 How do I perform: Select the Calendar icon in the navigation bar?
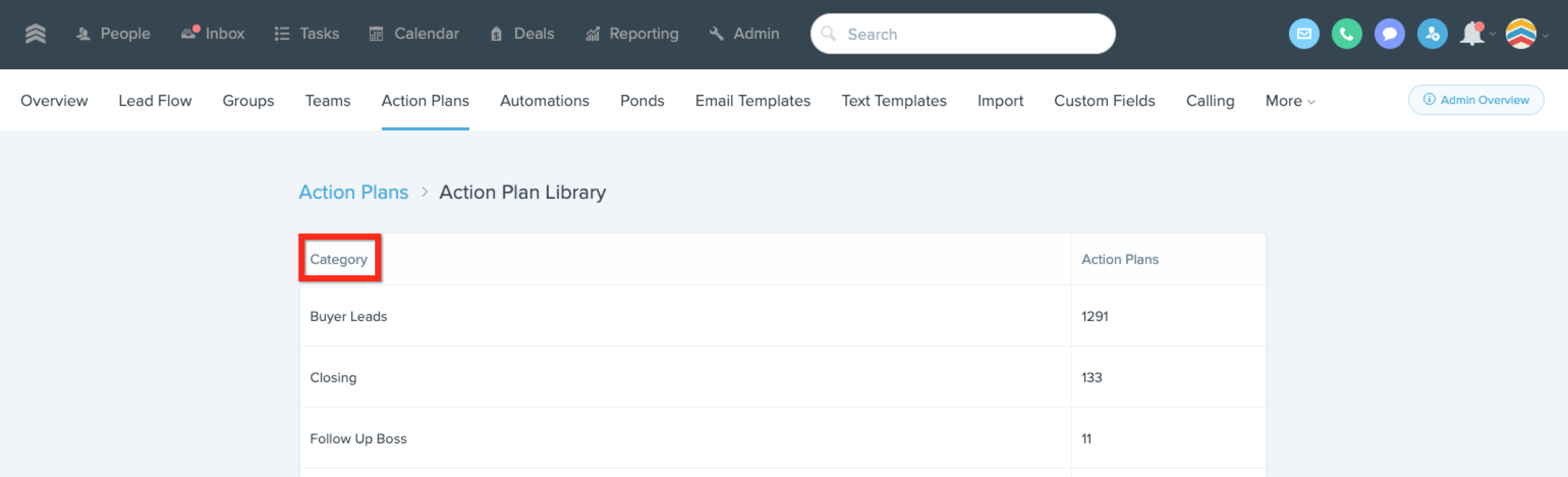tap(377, 33)
